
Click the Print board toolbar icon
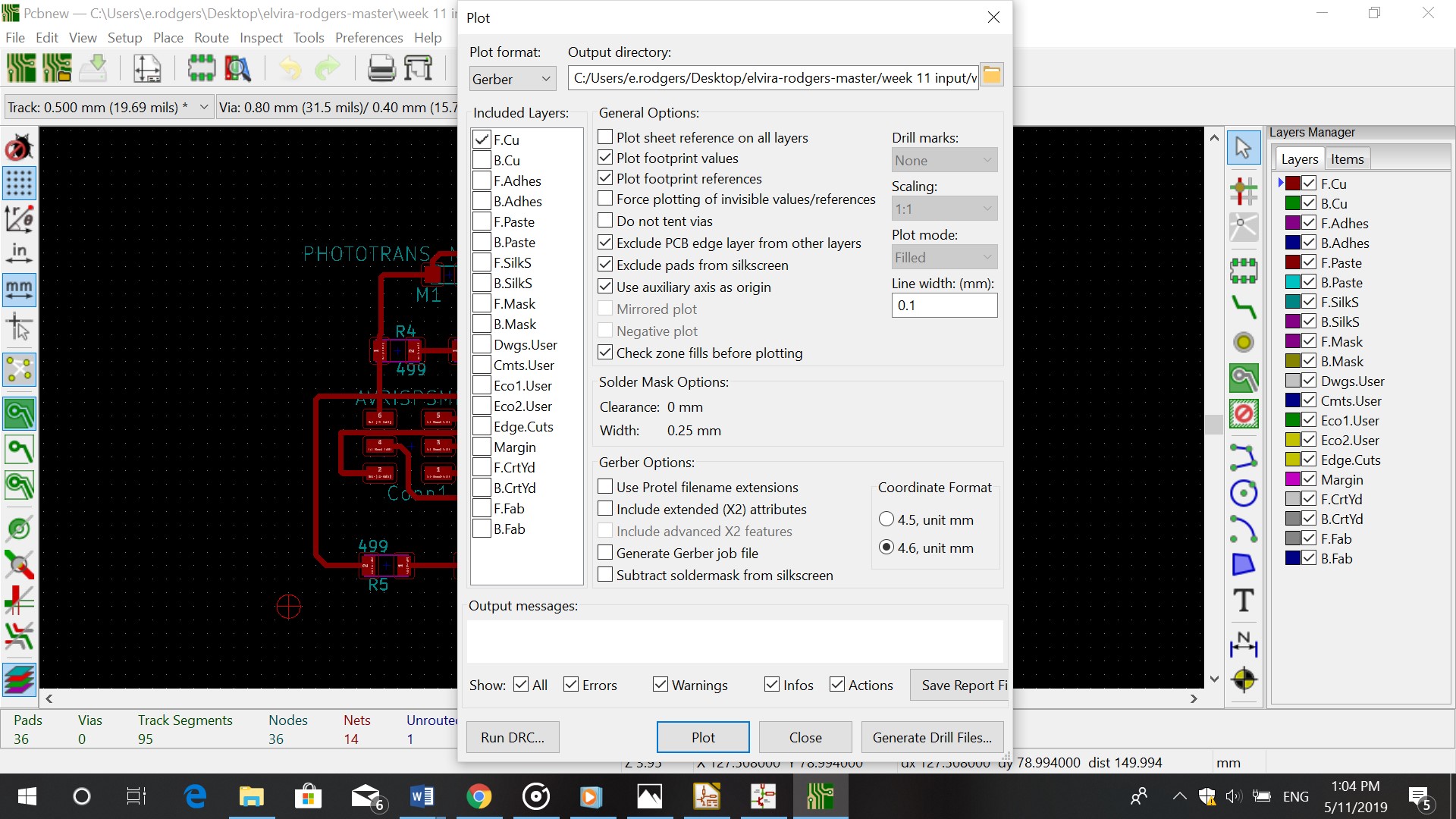381,69
